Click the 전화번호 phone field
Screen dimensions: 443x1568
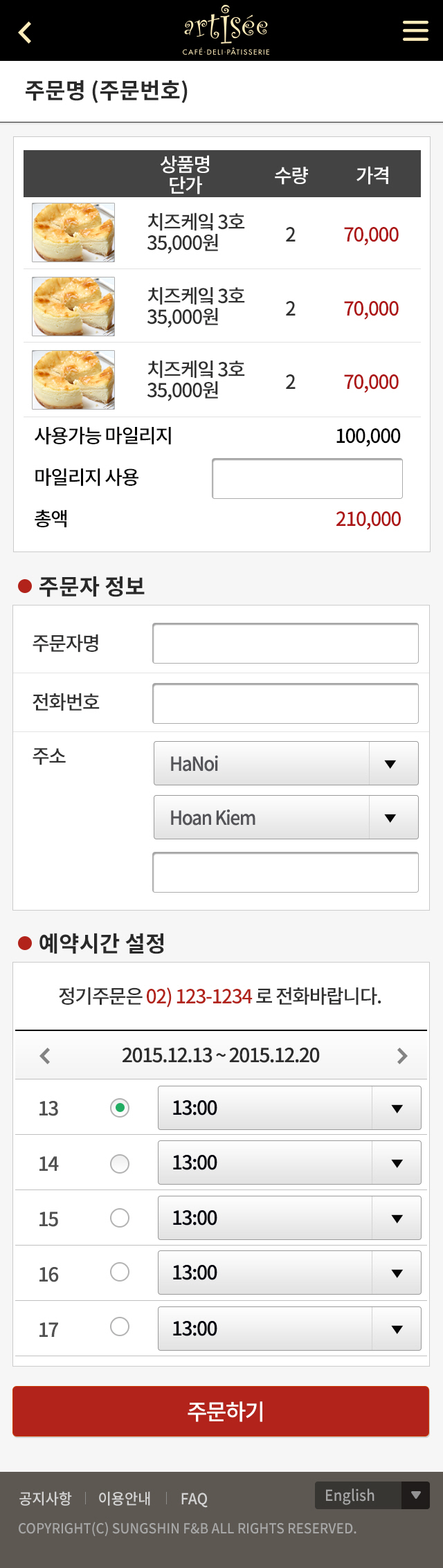285,703
